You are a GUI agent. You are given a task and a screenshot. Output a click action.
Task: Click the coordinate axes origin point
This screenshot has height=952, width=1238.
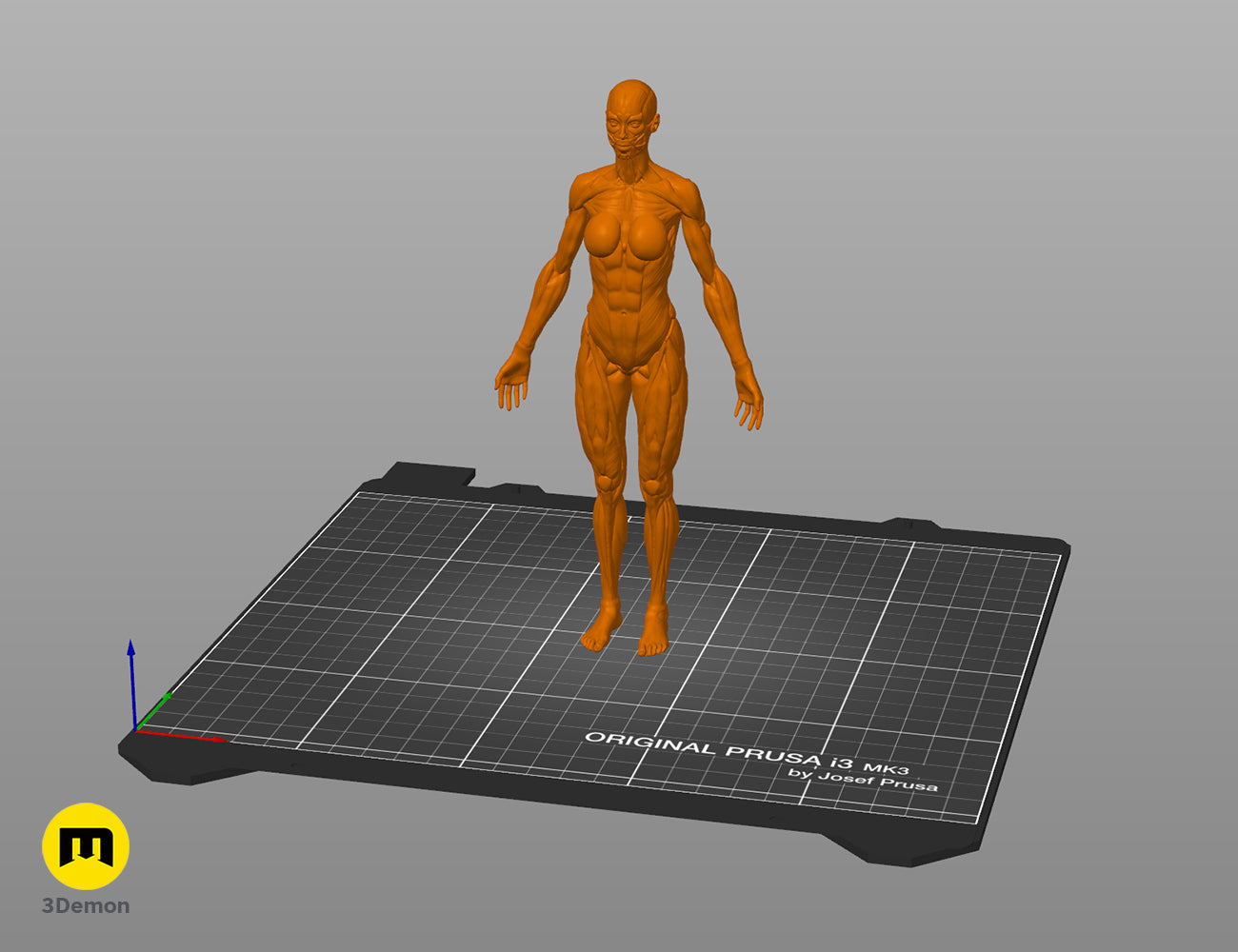point(135,730)
